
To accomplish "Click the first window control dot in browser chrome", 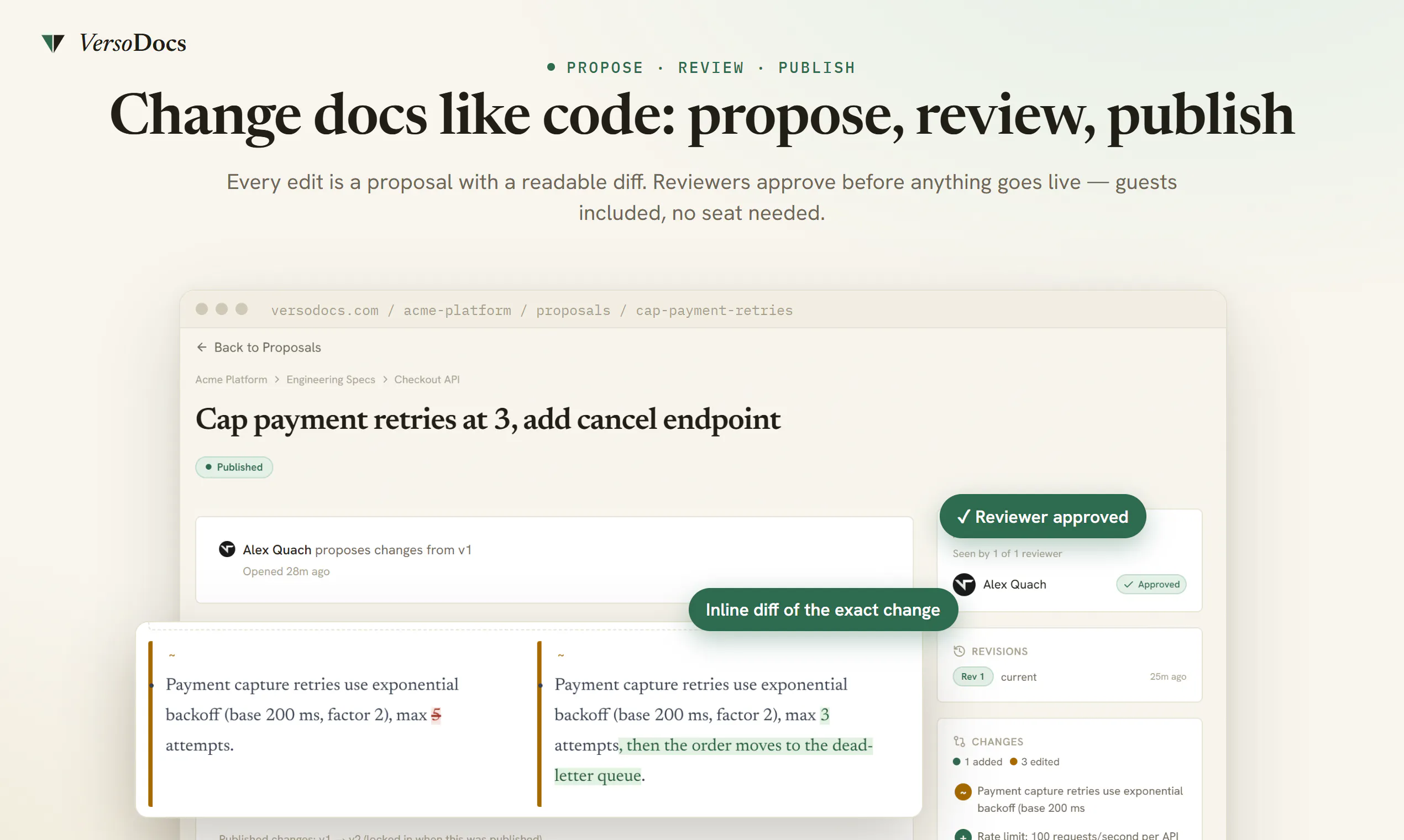I will pyautogui.click(x=202, y=308).
